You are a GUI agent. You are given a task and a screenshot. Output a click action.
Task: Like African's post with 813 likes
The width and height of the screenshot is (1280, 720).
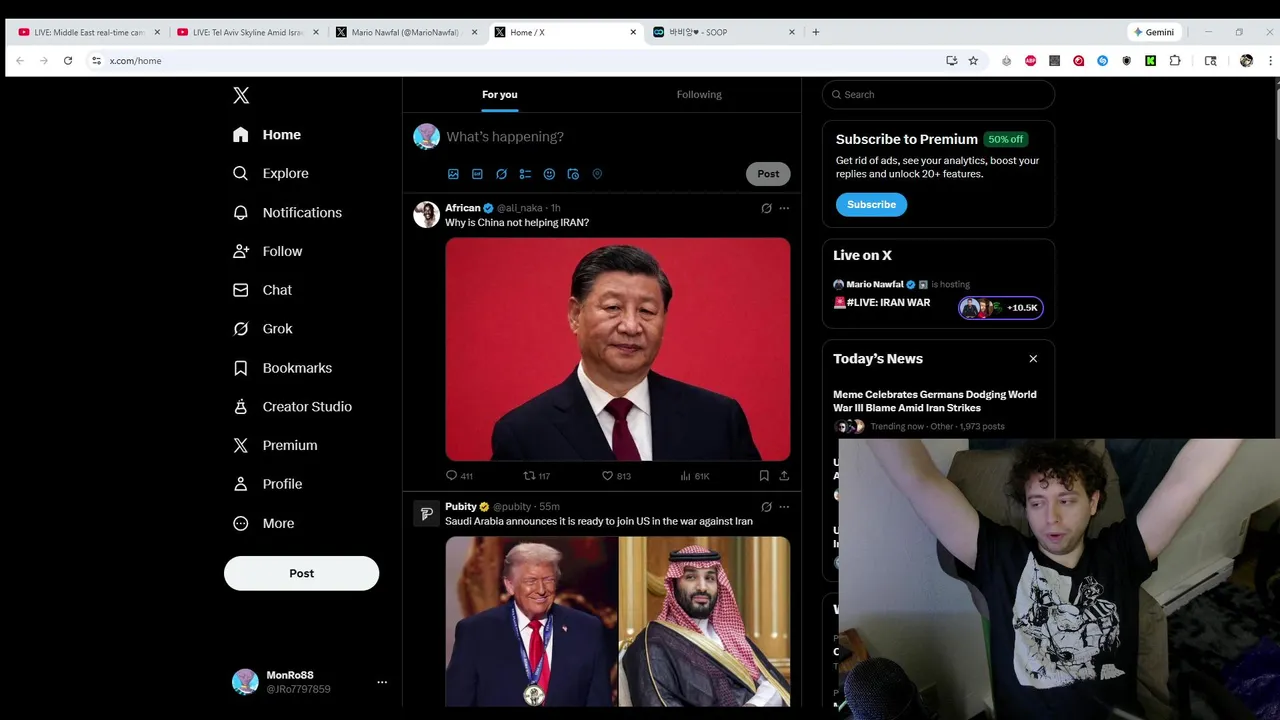[x=616, y=476]
